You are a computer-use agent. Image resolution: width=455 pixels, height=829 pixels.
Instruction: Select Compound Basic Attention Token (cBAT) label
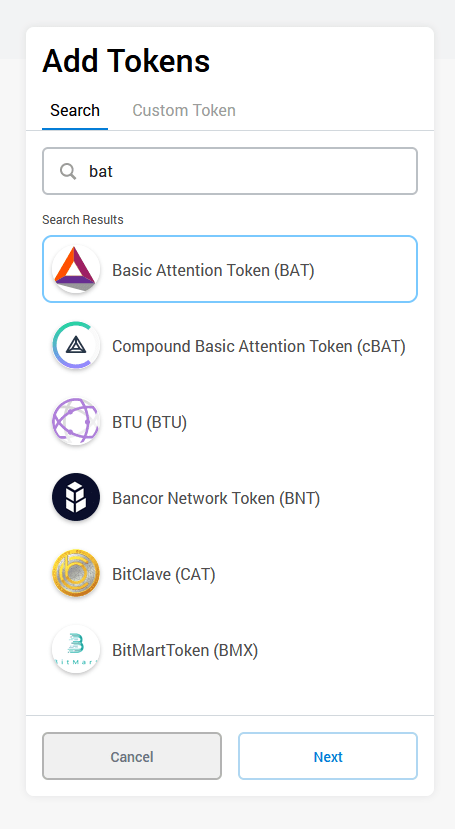click(259, 346)
